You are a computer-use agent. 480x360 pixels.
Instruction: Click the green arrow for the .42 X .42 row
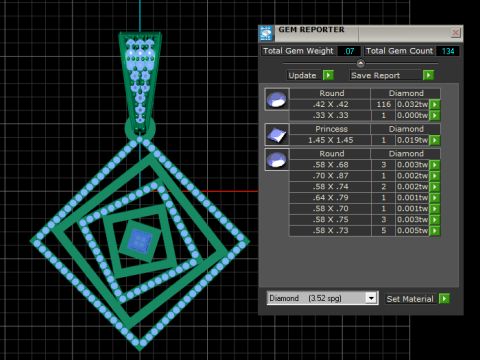click(x=435, y=104)
